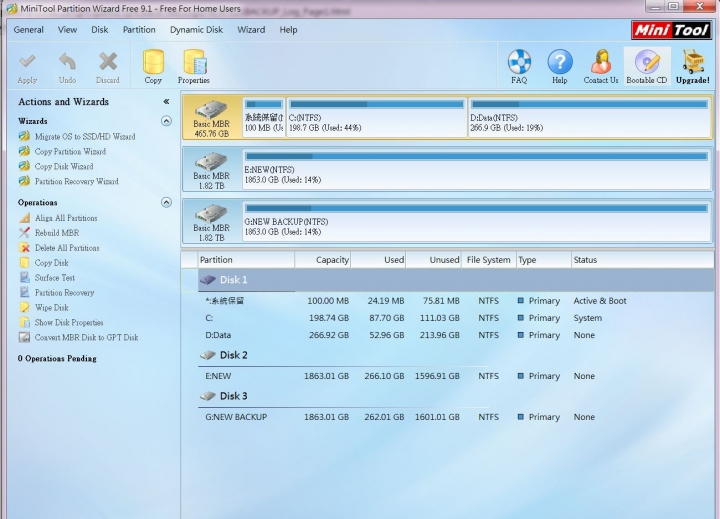Click the Copy disk toolbar icon
The width and height of the screenshot is (720, 519).
(153, 62)
